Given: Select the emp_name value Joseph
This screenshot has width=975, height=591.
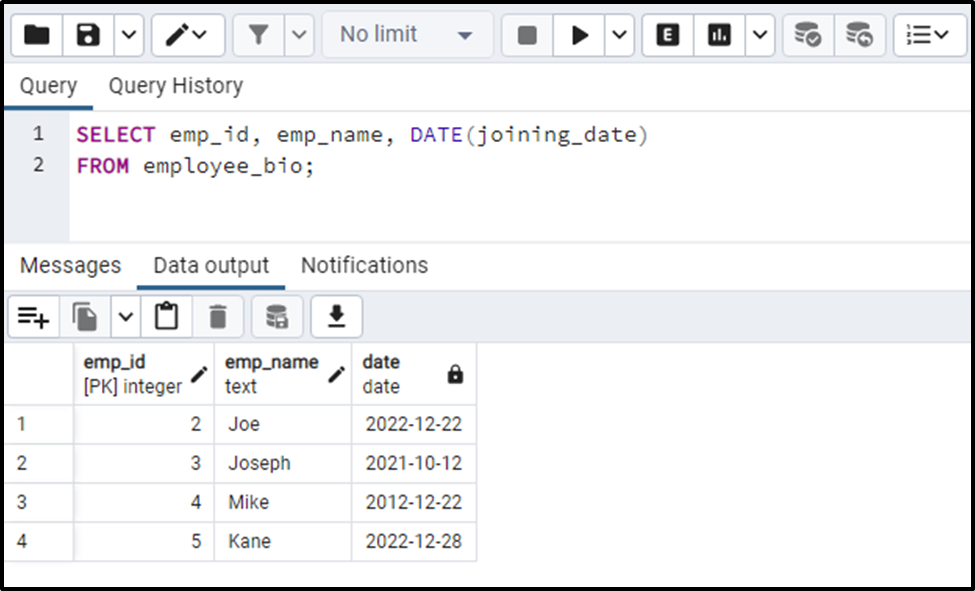Looking at the screenshot, I should coord(260,464).
